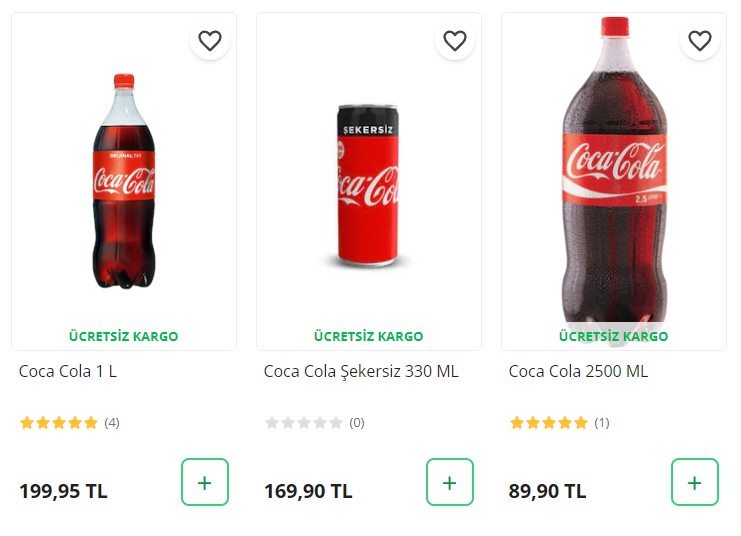The height and width of the screenshot is (536, 741).
Task: Click ÜCRETSİZ KARGO label on 1 L bottle
Action: (x=124, y=336)
